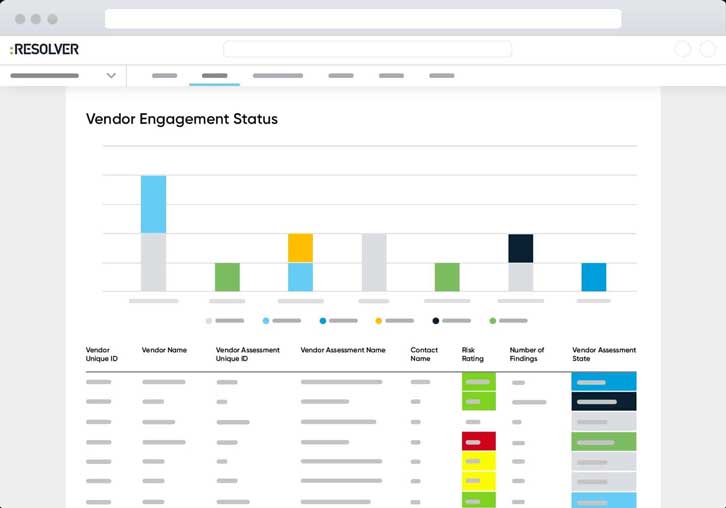Click the rightmost circular icon in the header
This screenshot has height=508, width=726.
tap(708, 49)
